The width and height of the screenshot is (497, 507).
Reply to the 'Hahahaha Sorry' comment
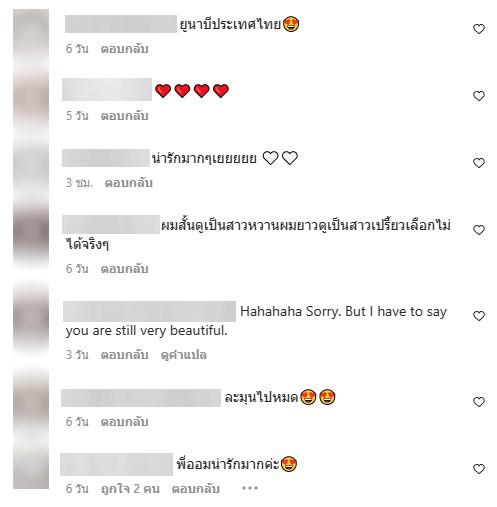pos(124,355)
